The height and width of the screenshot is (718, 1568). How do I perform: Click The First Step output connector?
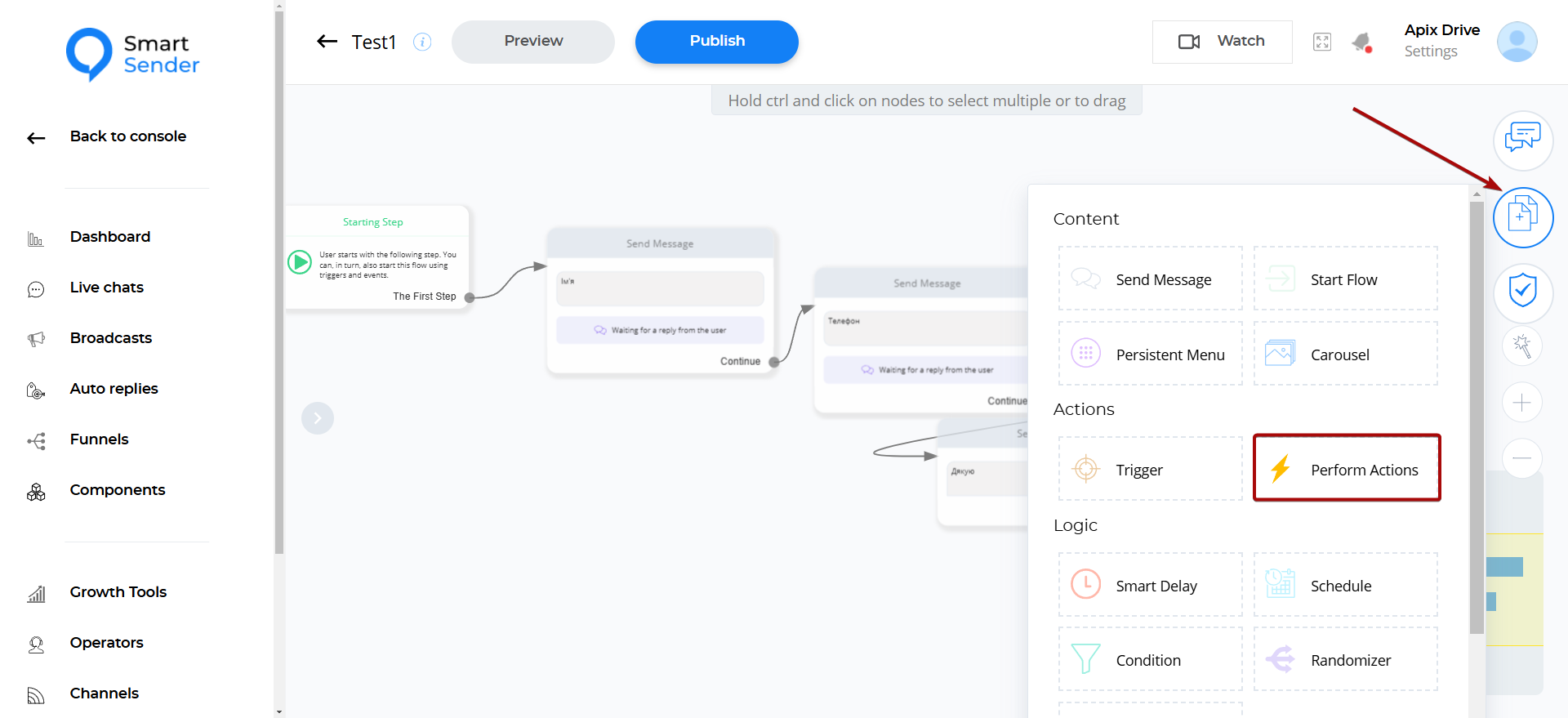470,297
